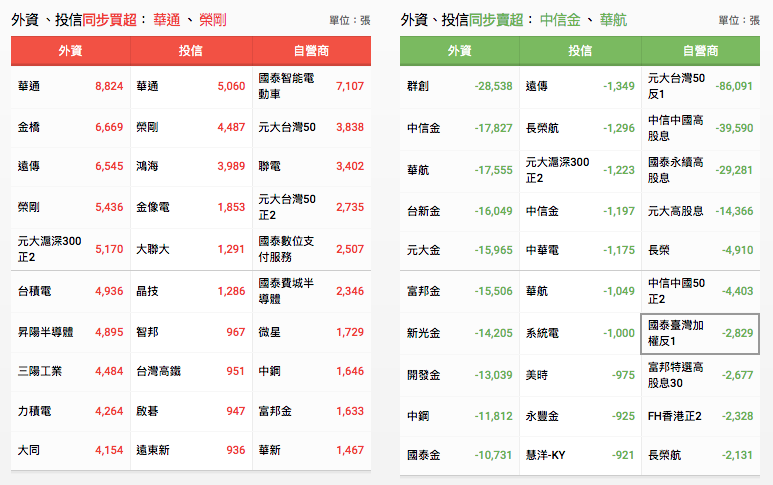Select 金像電 row
Viewport: 773px width, 485px height.
191,207
